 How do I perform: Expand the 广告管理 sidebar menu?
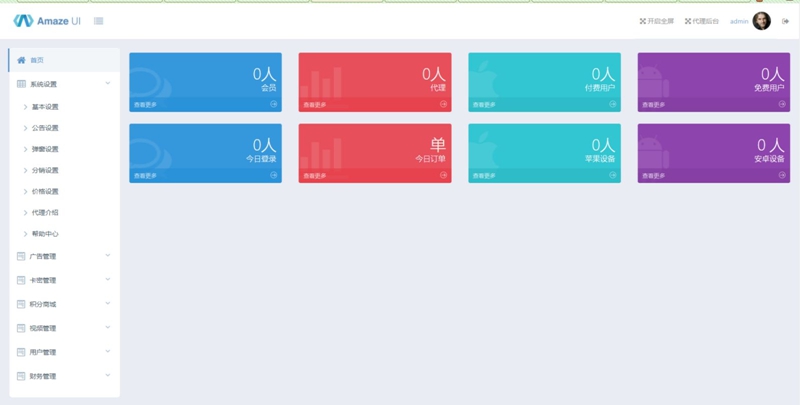[64, 256]
